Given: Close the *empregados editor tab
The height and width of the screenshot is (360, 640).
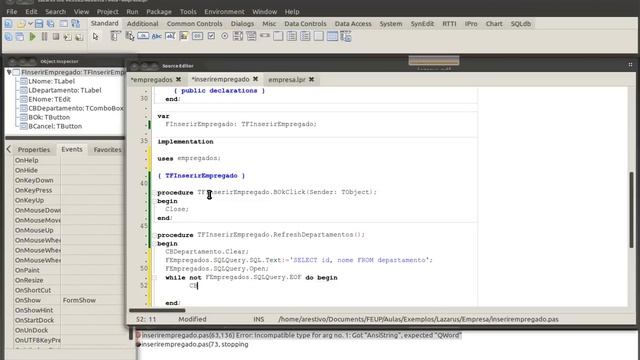Looking at the screenshot, I should pyautogui.click(x=178, y=79).
